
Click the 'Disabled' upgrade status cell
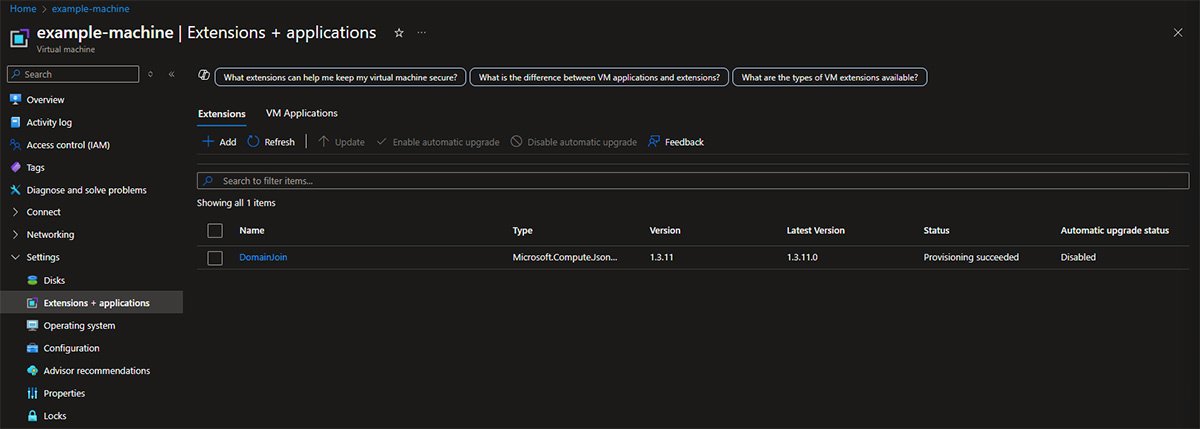point(1078,258)
